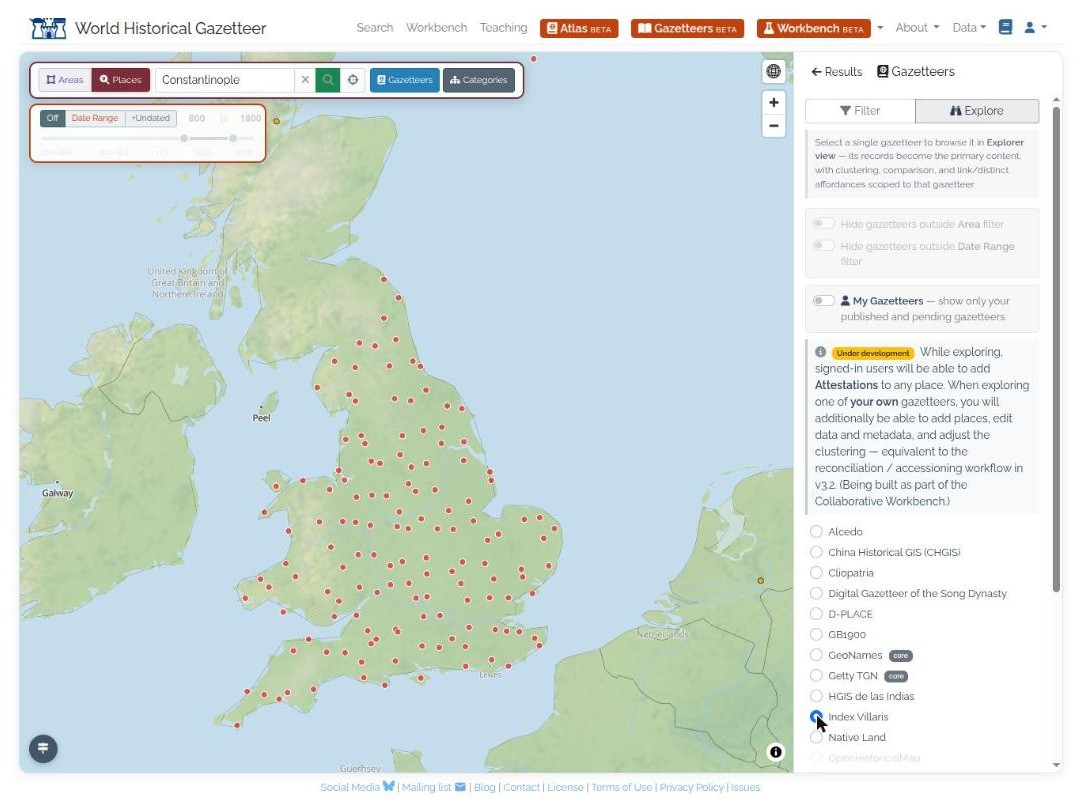Click the info icon beside Under development
1080x809 pixels.
click(x=820, y=352)
